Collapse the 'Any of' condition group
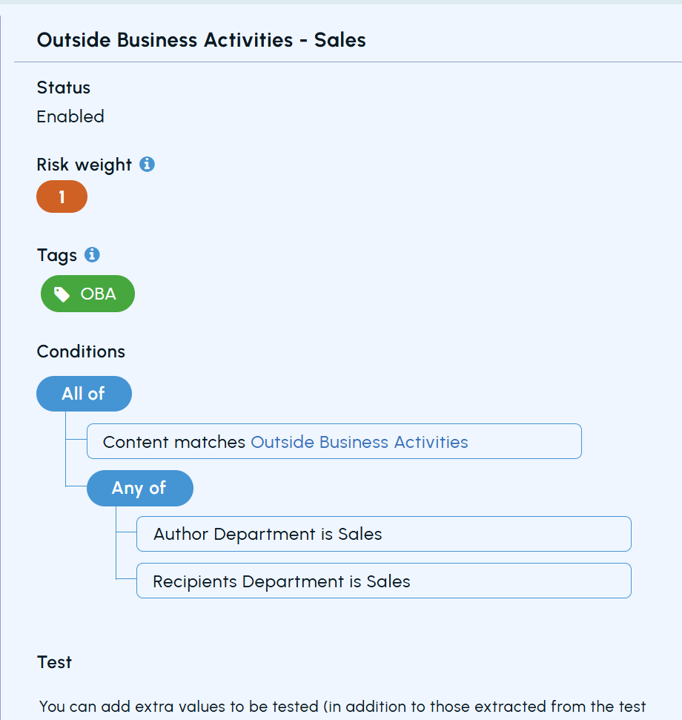Image resolution: width=682 pixels, height=720 pixels. tap(139, 488)
